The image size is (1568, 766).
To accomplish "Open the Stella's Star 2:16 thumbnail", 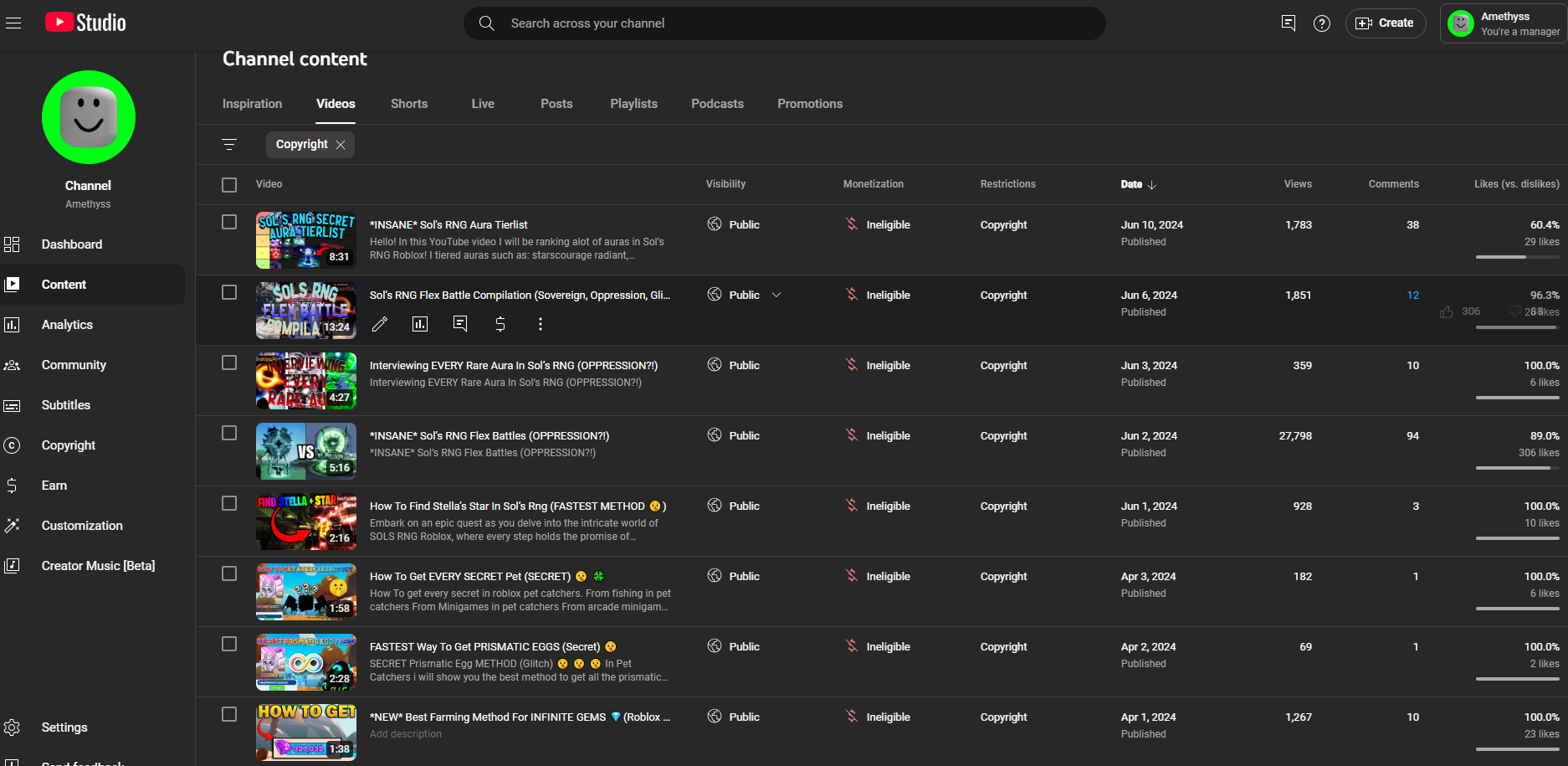I will 306,522.
